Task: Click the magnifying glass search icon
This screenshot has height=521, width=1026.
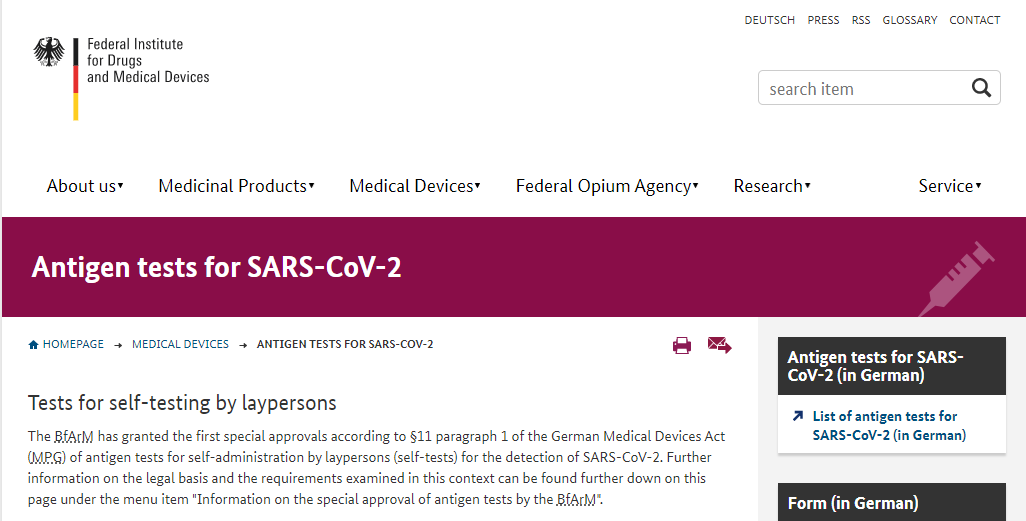Action: (981, 88)
